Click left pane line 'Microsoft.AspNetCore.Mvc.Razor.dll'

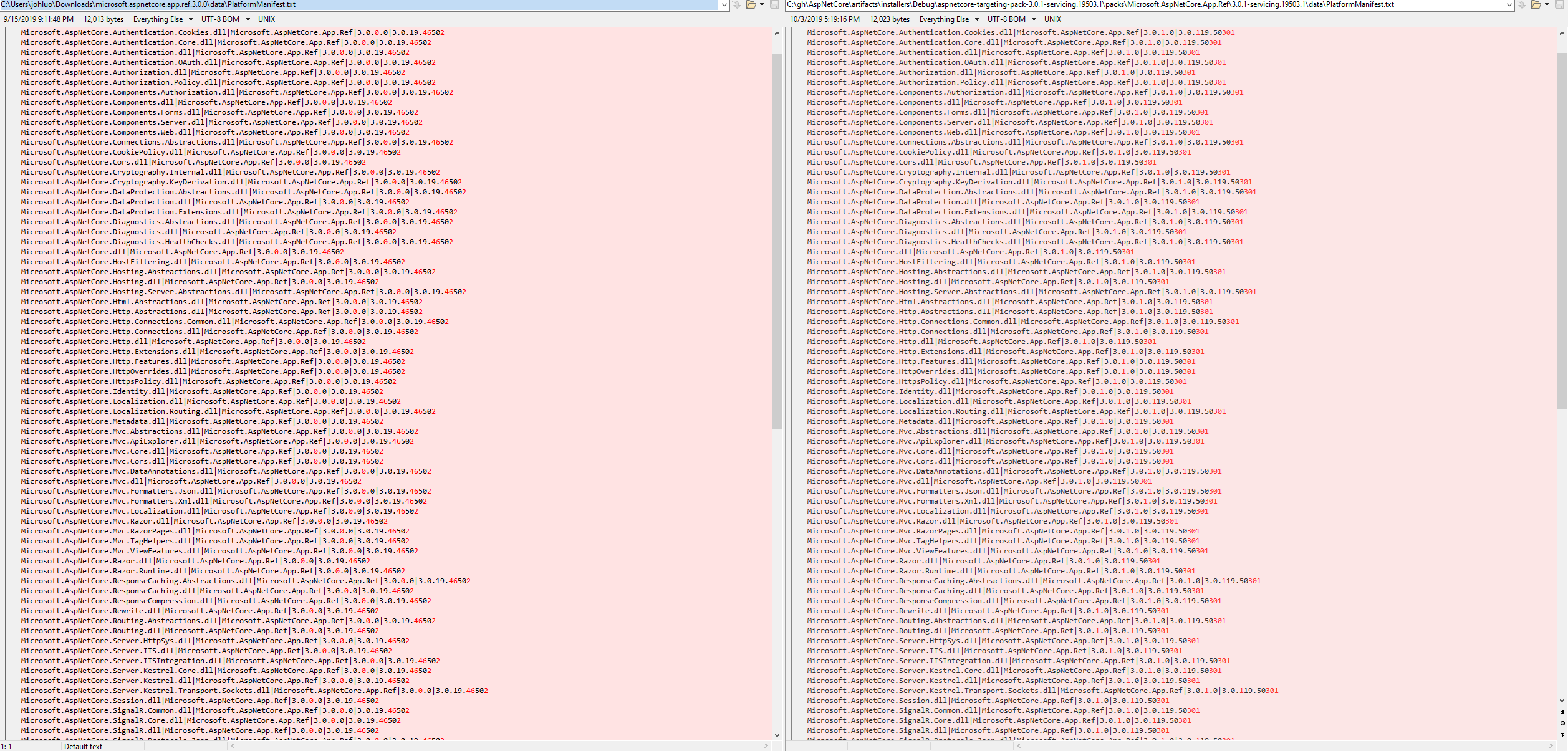click(x=204, y=521)
